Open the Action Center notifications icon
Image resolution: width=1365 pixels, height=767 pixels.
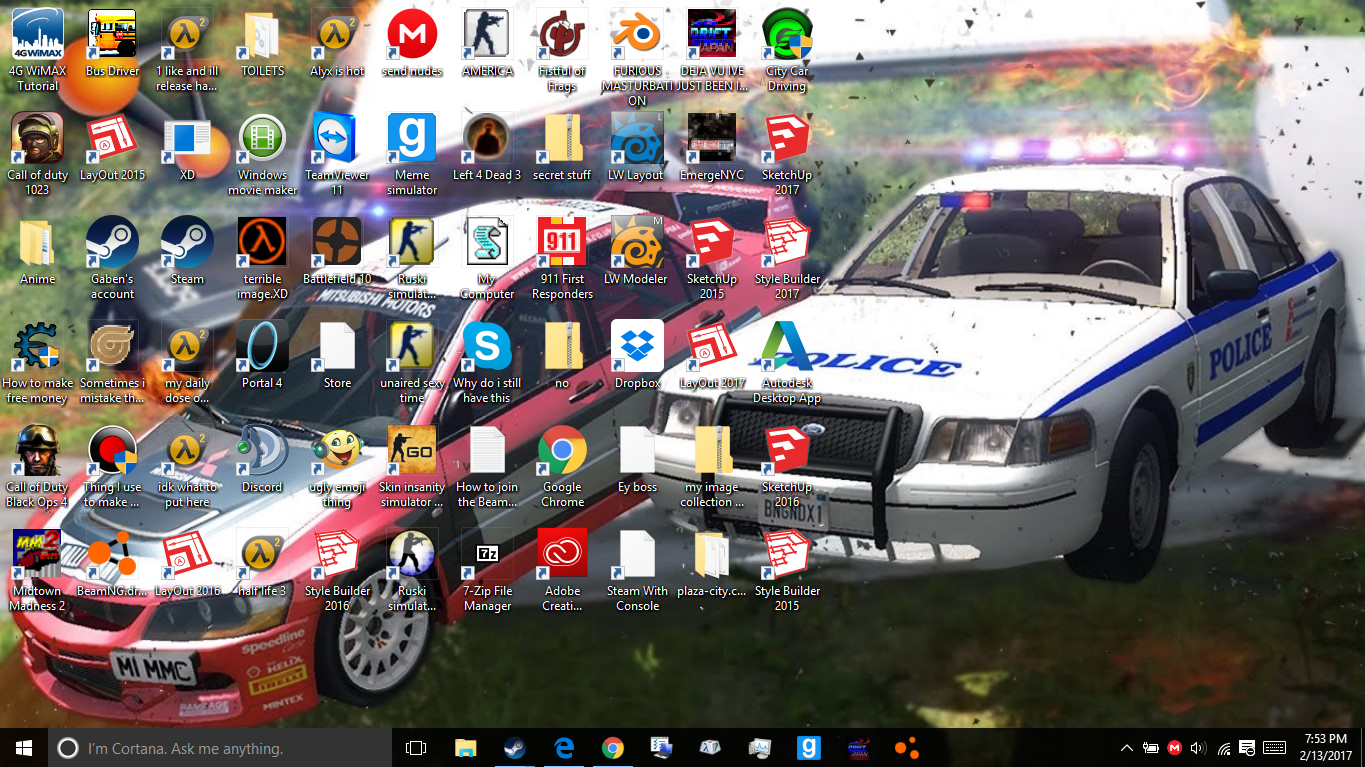pos(1248,748)
